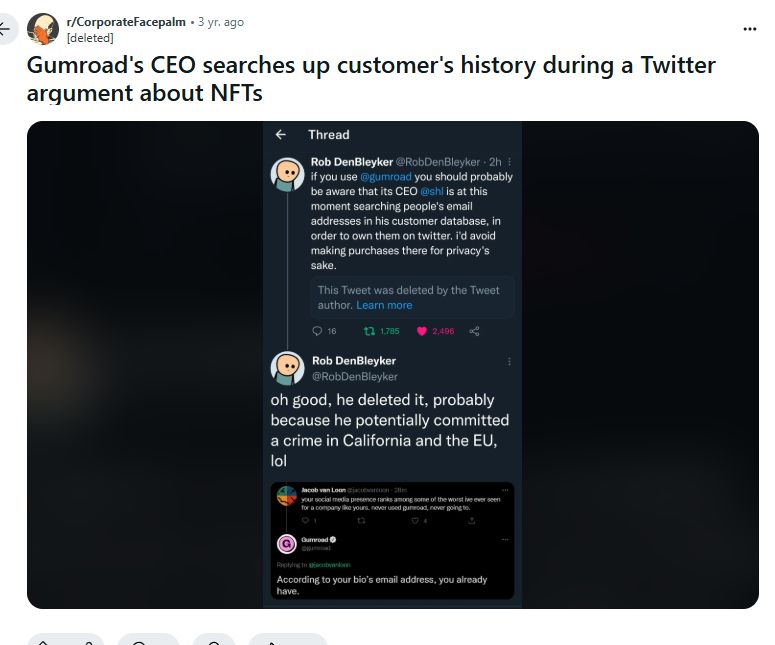Open the r/CorporateFacepalm subreddit link

tap(125, 22)
